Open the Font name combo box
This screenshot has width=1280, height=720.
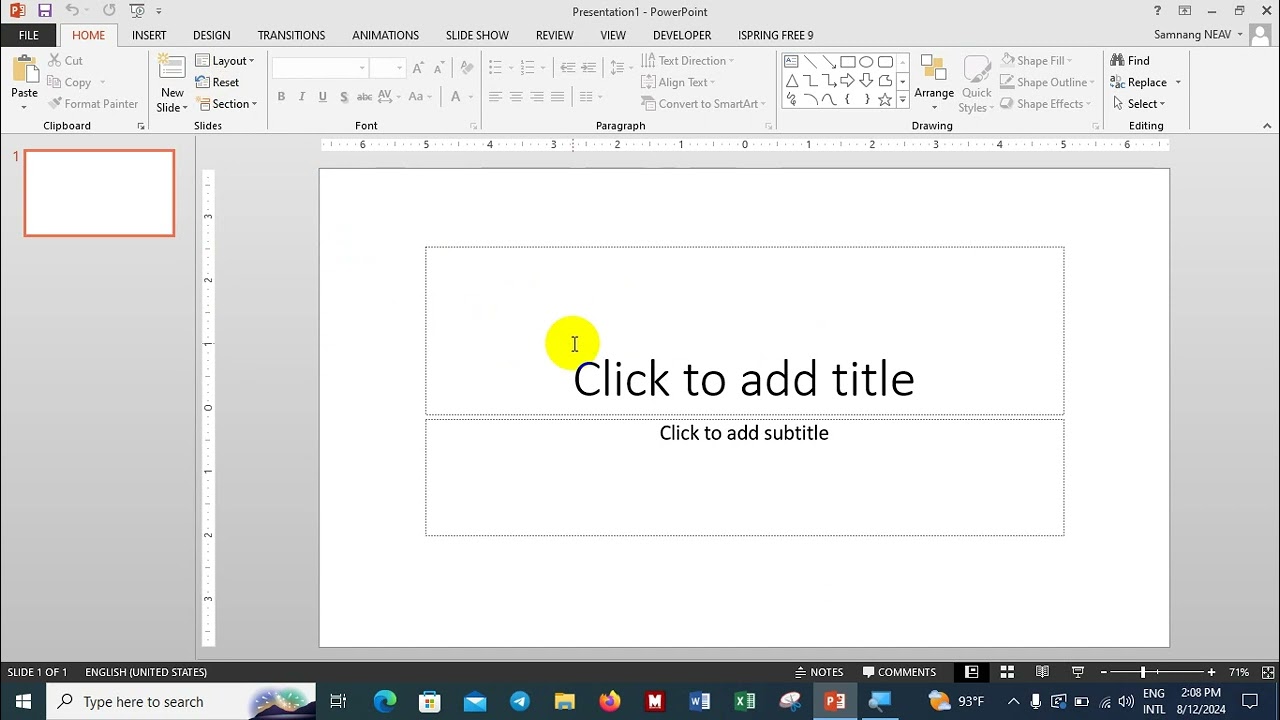click(x=320, y=68)
